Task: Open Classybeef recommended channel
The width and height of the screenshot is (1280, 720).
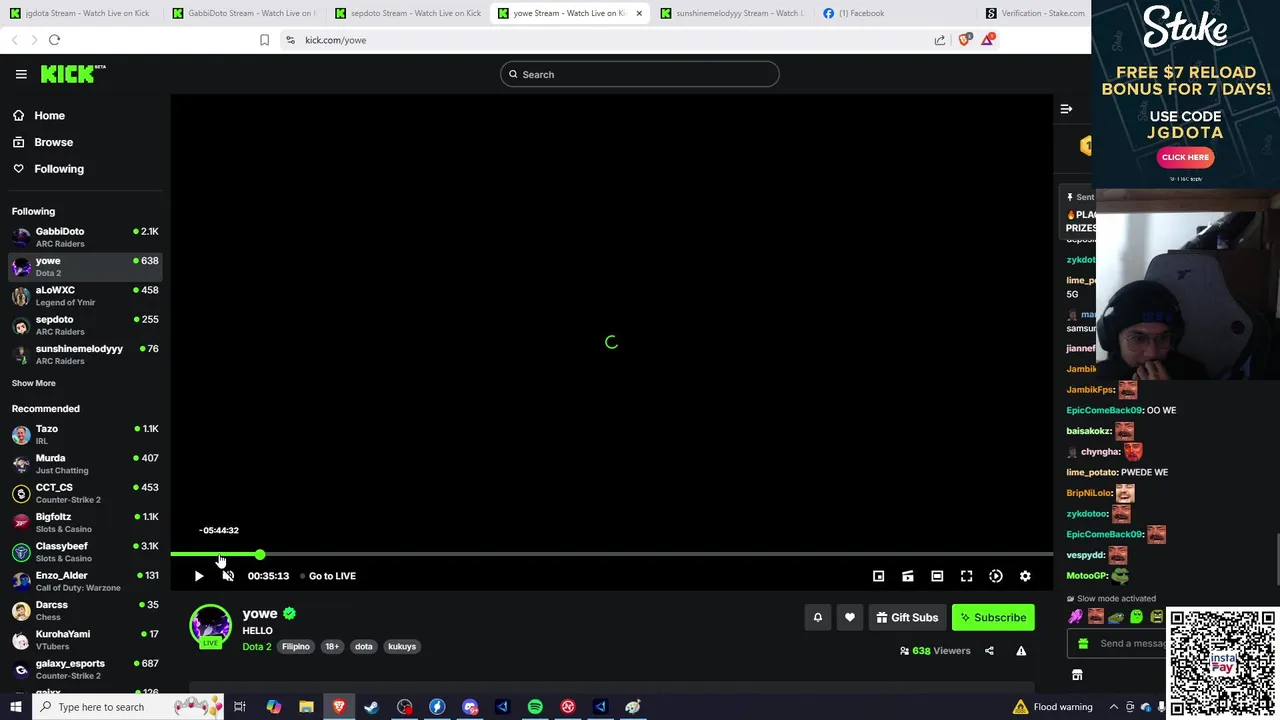Action: 85,552
